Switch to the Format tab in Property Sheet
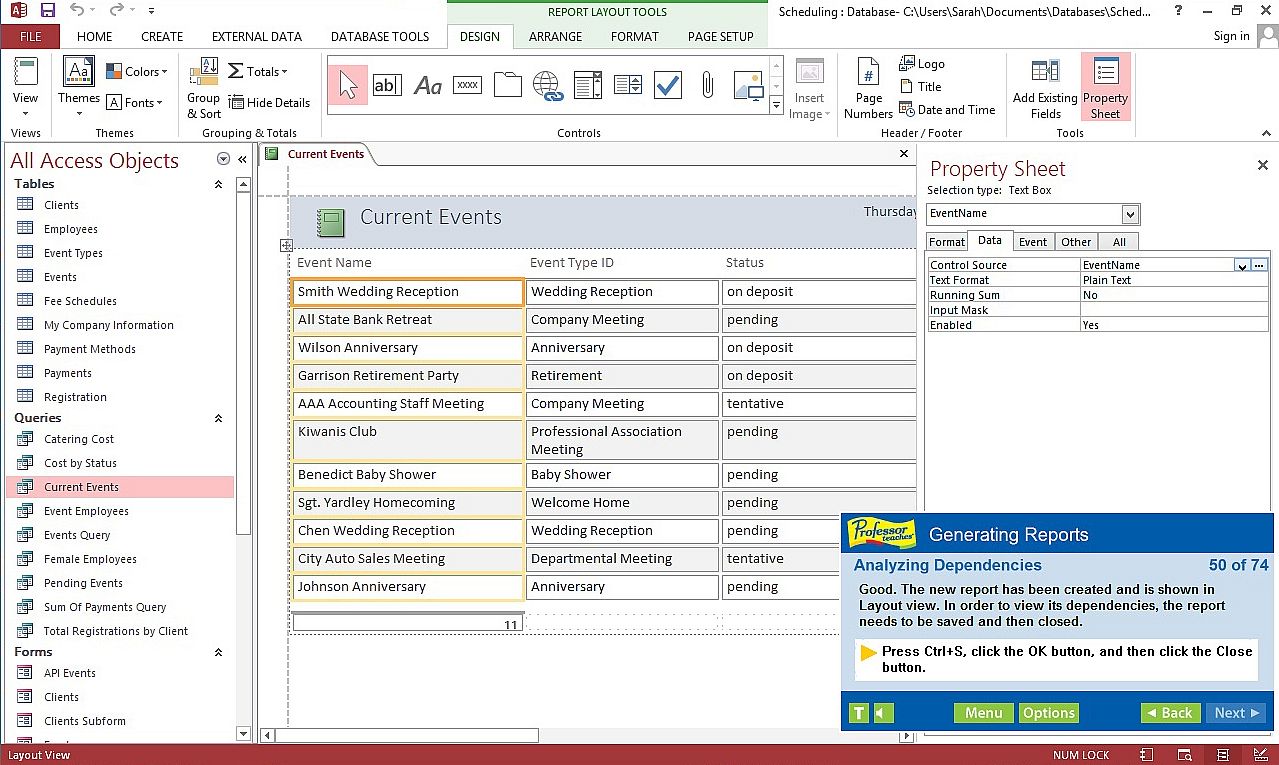 (x=946, y=242)
